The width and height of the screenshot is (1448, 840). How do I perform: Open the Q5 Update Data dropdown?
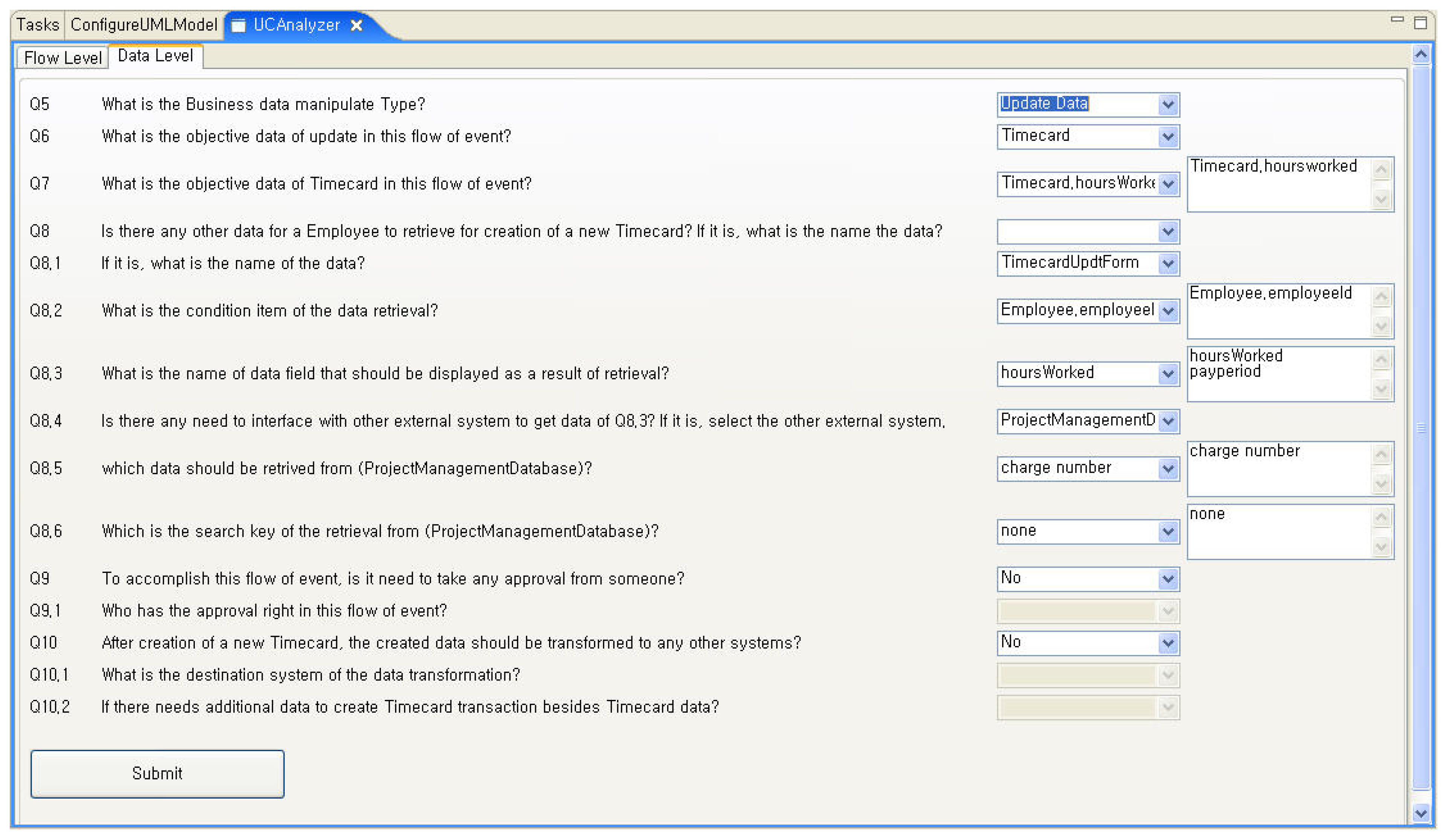click(1168, 104)
